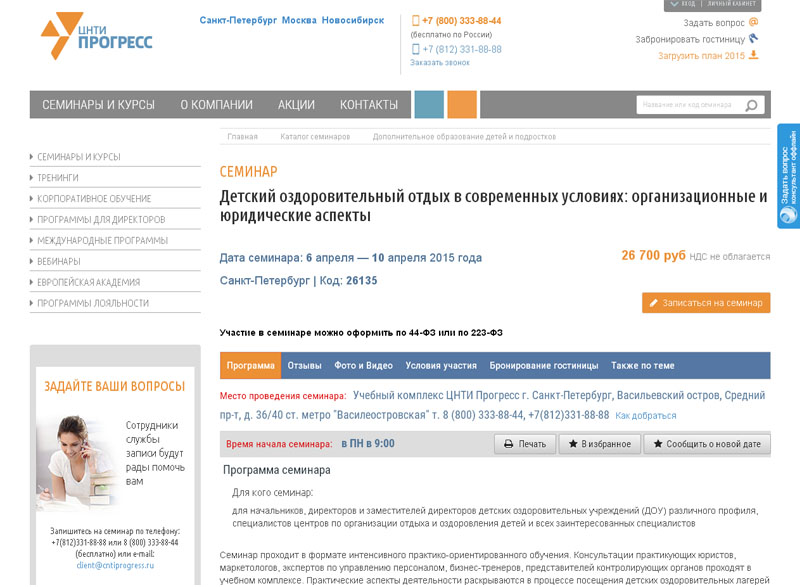Click the orange phone icon by 800 number
800x587 pixels.
pos(415,21)
